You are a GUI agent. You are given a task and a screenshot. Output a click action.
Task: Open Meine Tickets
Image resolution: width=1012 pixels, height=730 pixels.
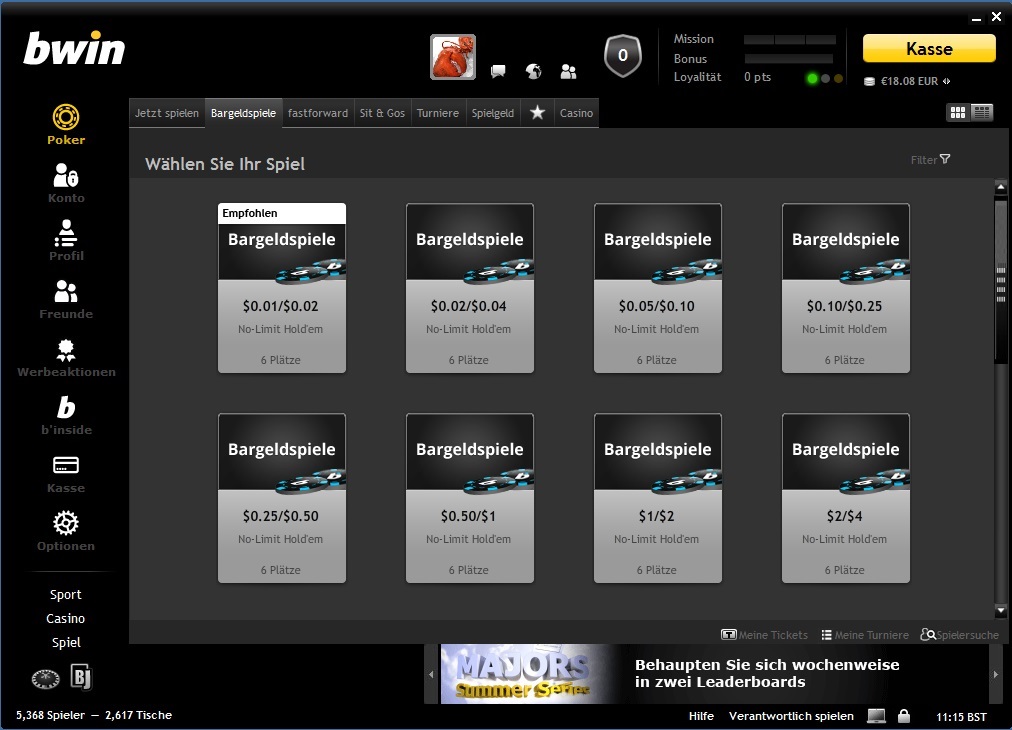pos(764,635)
